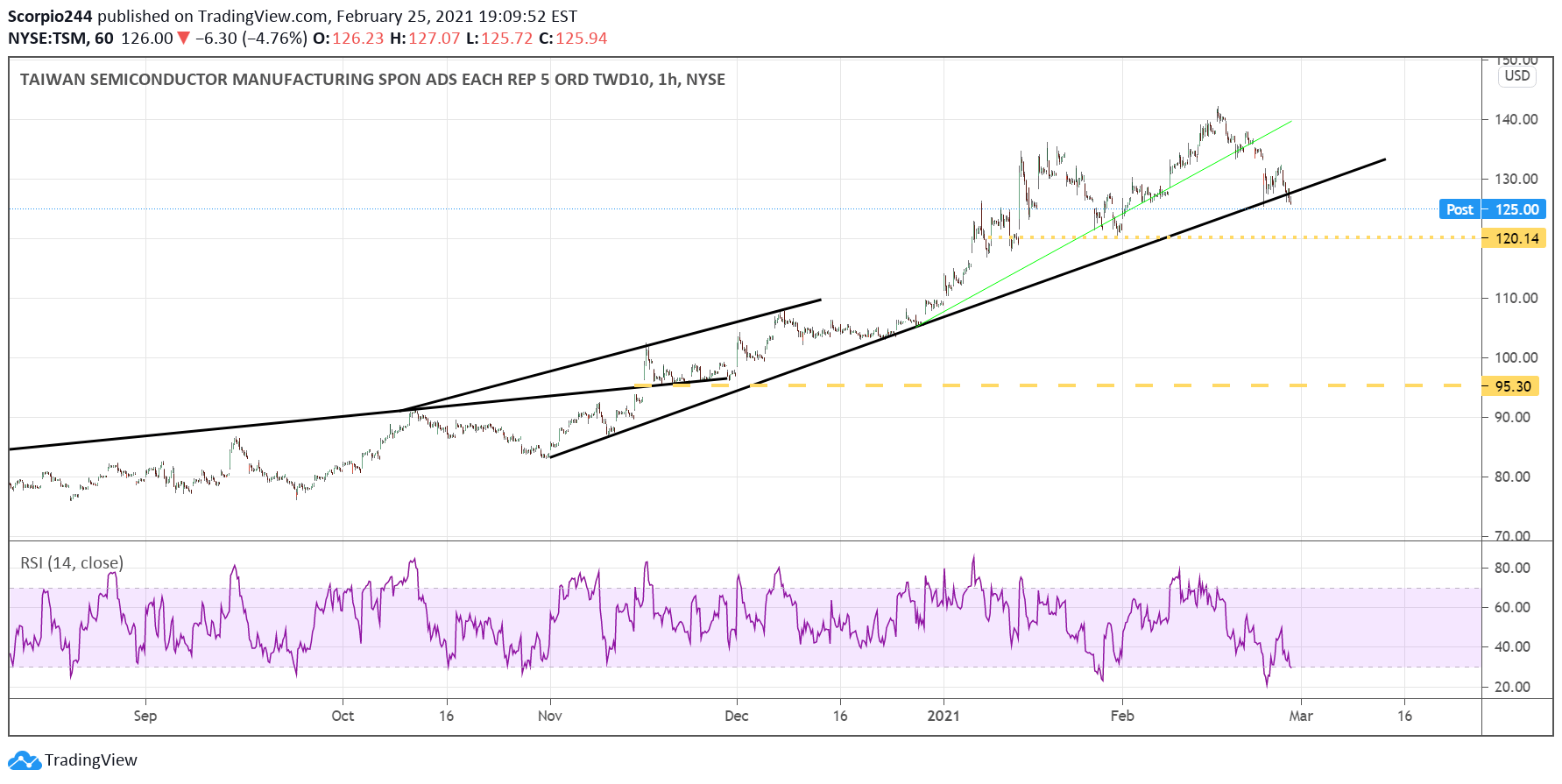Click 80.00 on the main price axis
Viewport: 1562px width, 784px height.
(x=1512, y=477)
